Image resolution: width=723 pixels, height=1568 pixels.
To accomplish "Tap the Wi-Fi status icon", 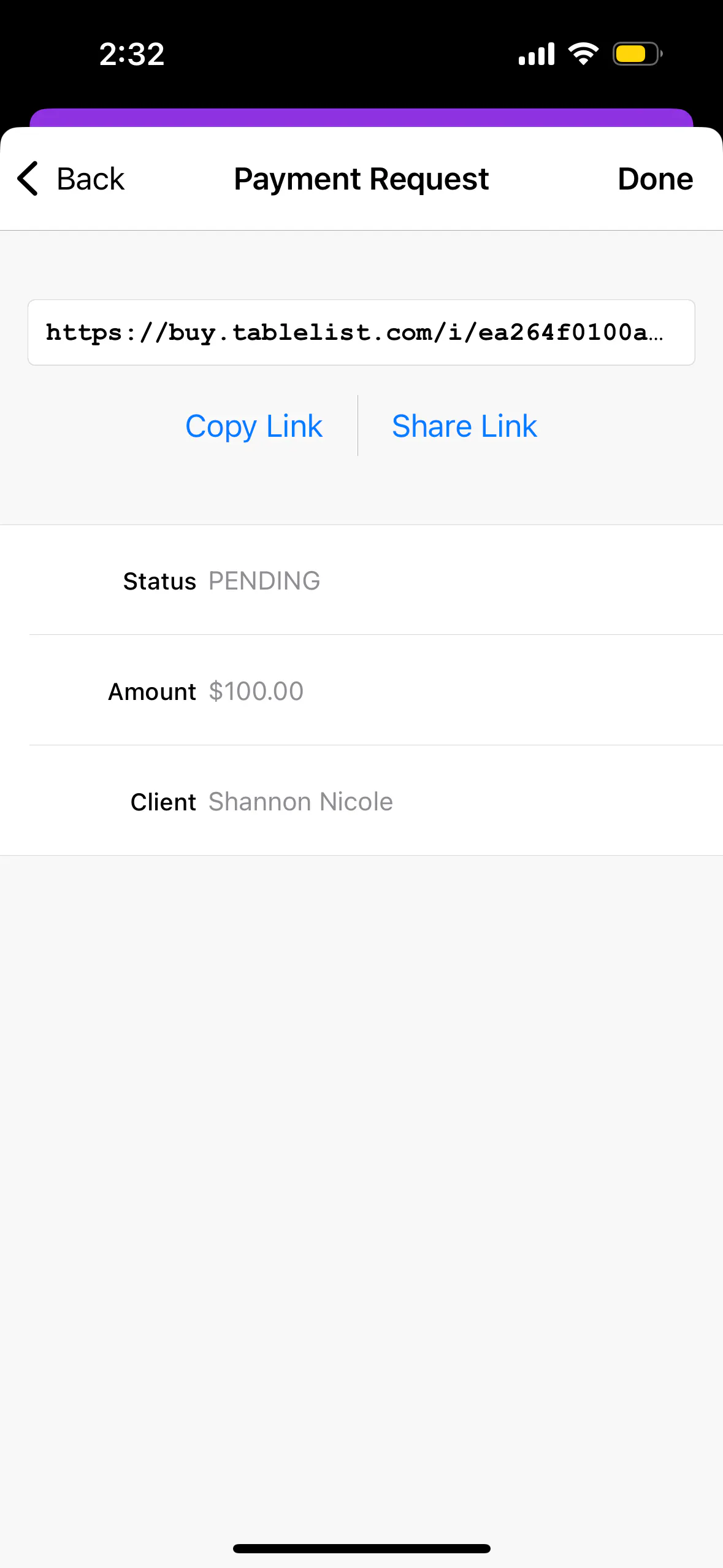I will tap(583, 54).
